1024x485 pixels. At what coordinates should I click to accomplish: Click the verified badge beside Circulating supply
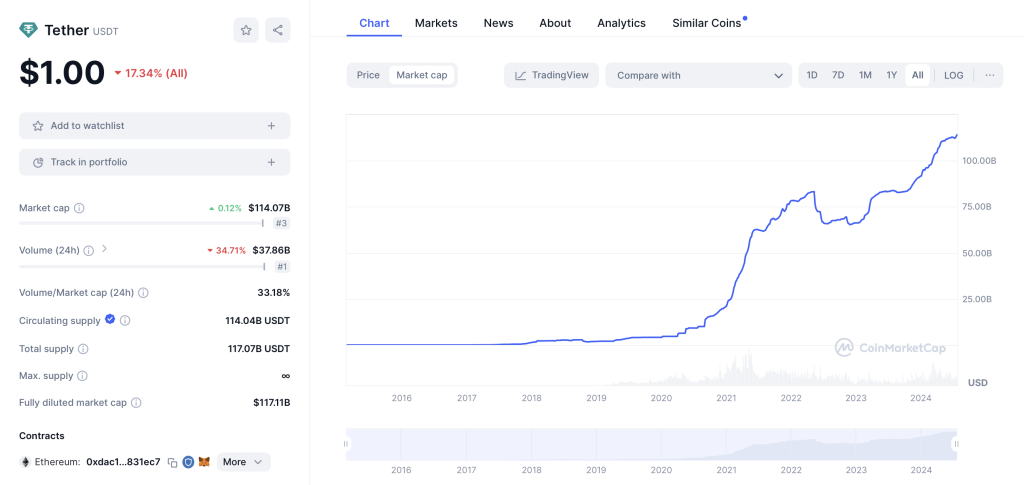tap(110, 320)
